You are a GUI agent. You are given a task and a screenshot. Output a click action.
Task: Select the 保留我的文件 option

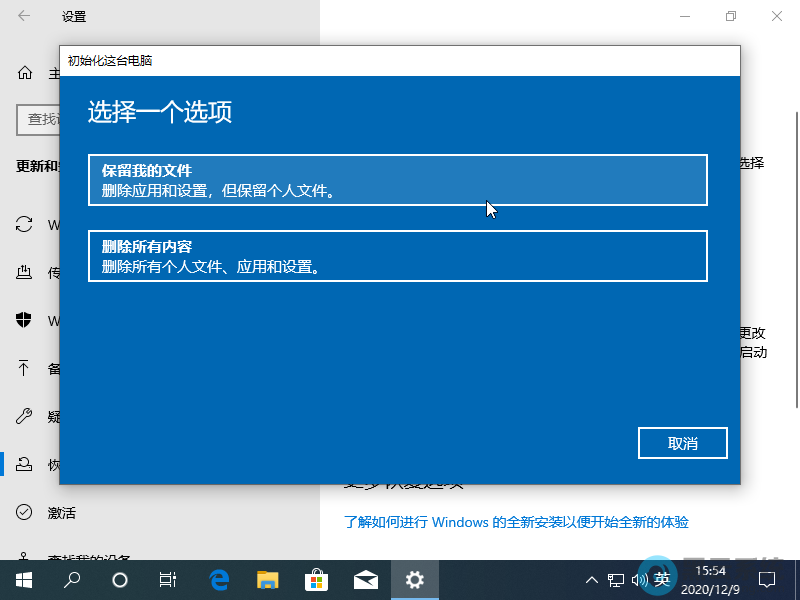398,180
